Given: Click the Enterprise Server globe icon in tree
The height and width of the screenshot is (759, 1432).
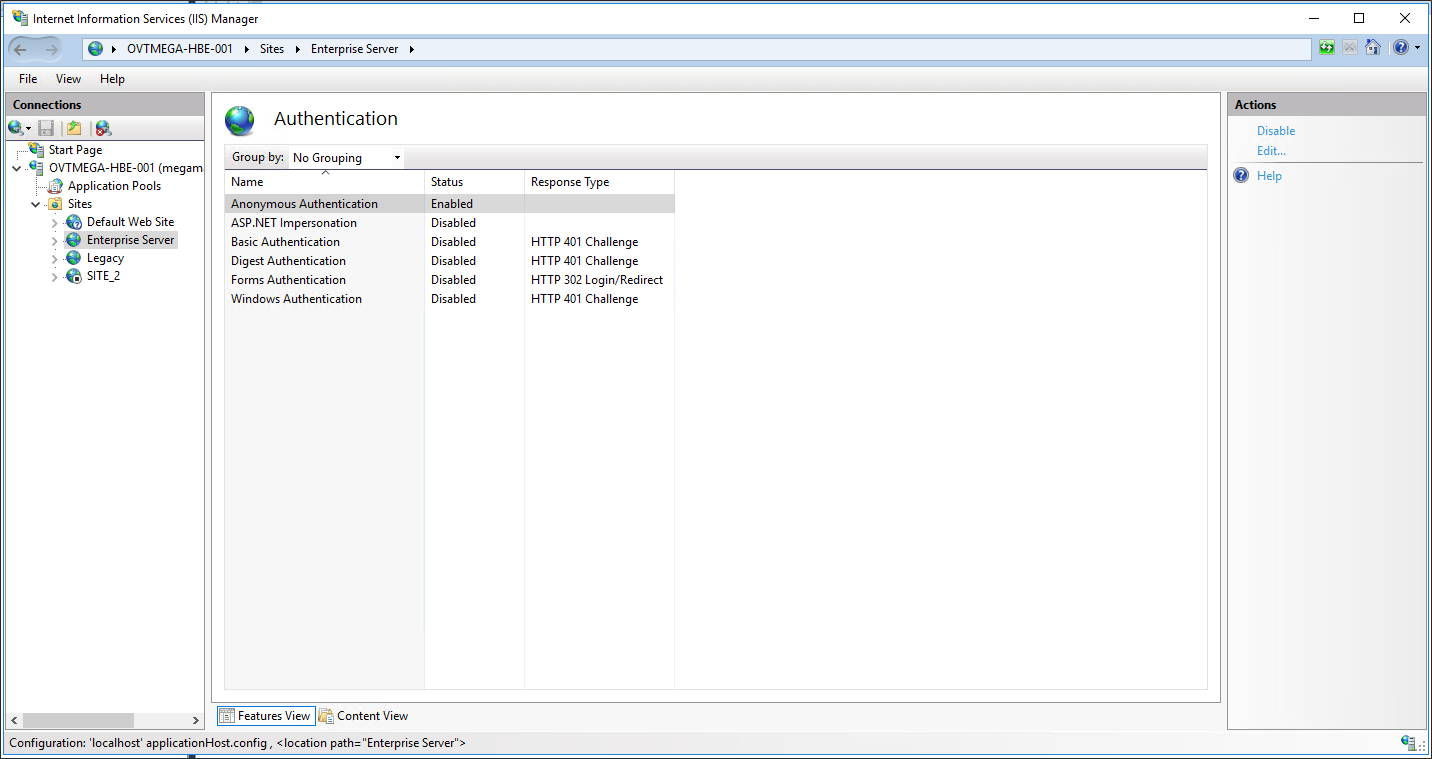Looking at the screenshot, I should (74, 240).
